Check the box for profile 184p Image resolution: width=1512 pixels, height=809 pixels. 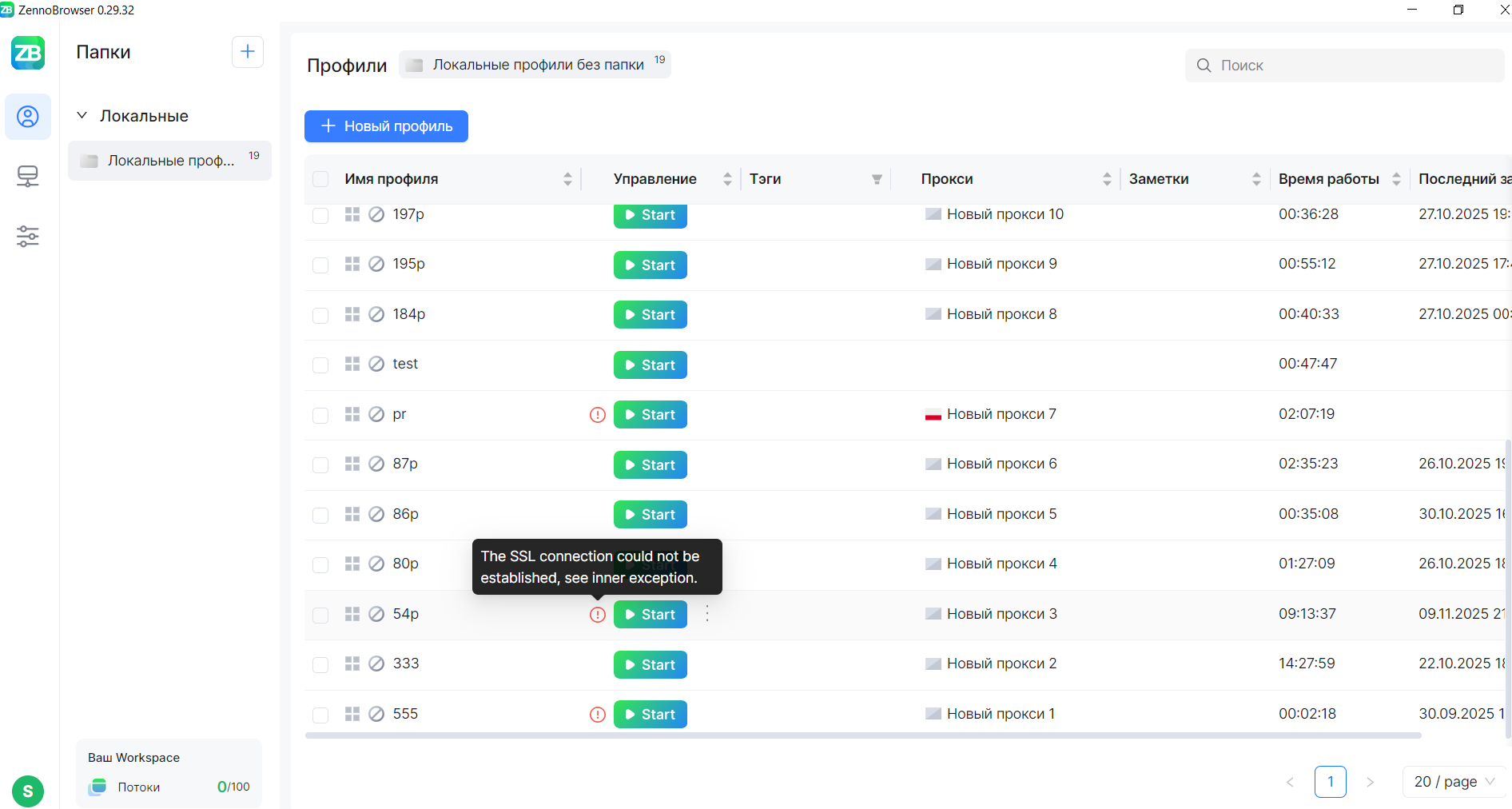pyautogui.click(x=320, y=315)
